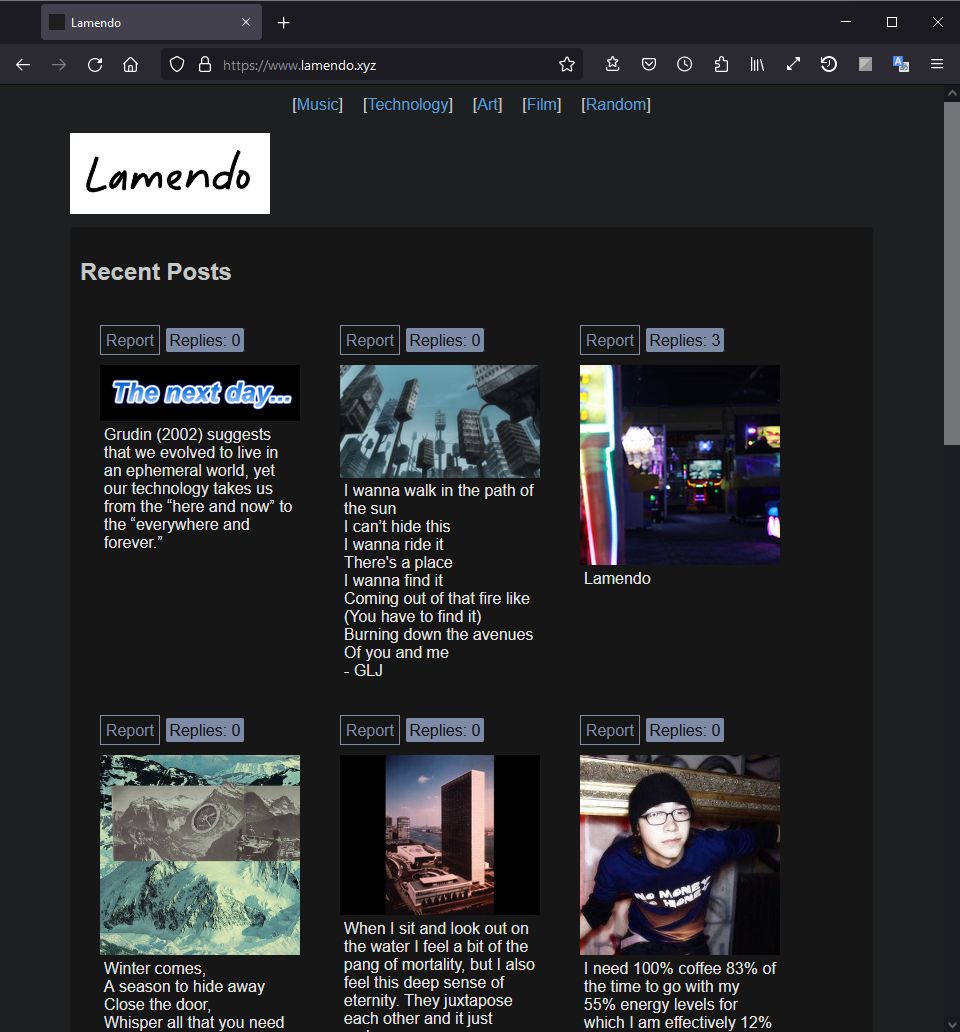Enlarge the neon arcade photo
The height and width of the screenshot is (1032, 960).
[x=680, y=465]
